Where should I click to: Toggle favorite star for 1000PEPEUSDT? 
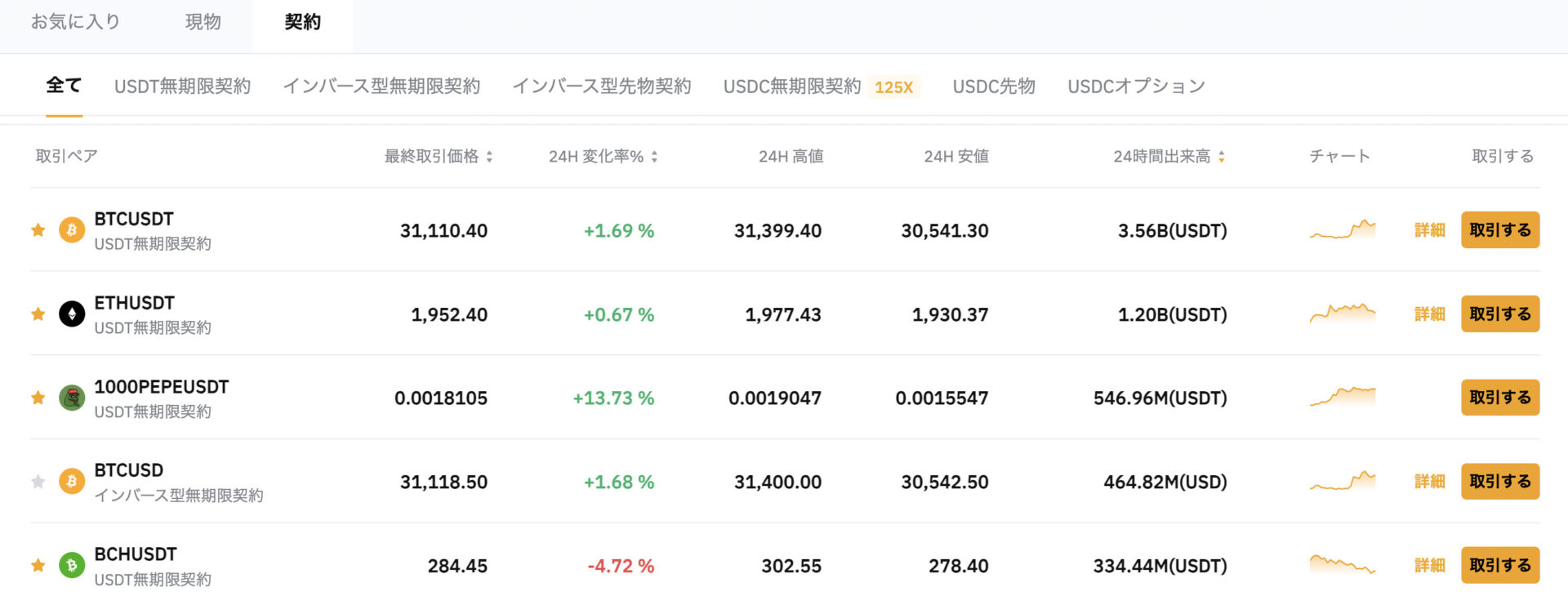(38, 398)
